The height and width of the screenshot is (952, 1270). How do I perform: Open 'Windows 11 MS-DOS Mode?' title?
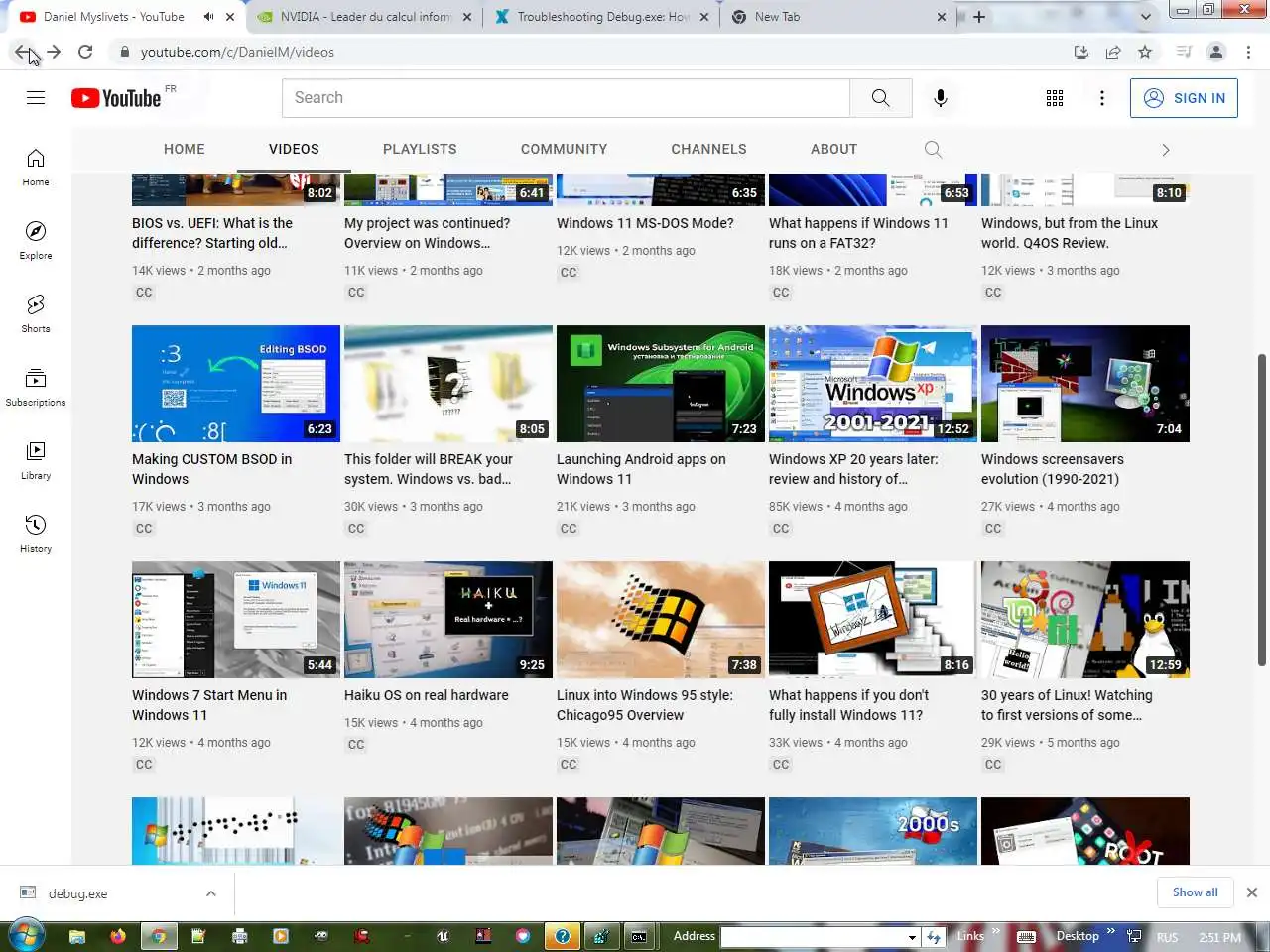645,223
